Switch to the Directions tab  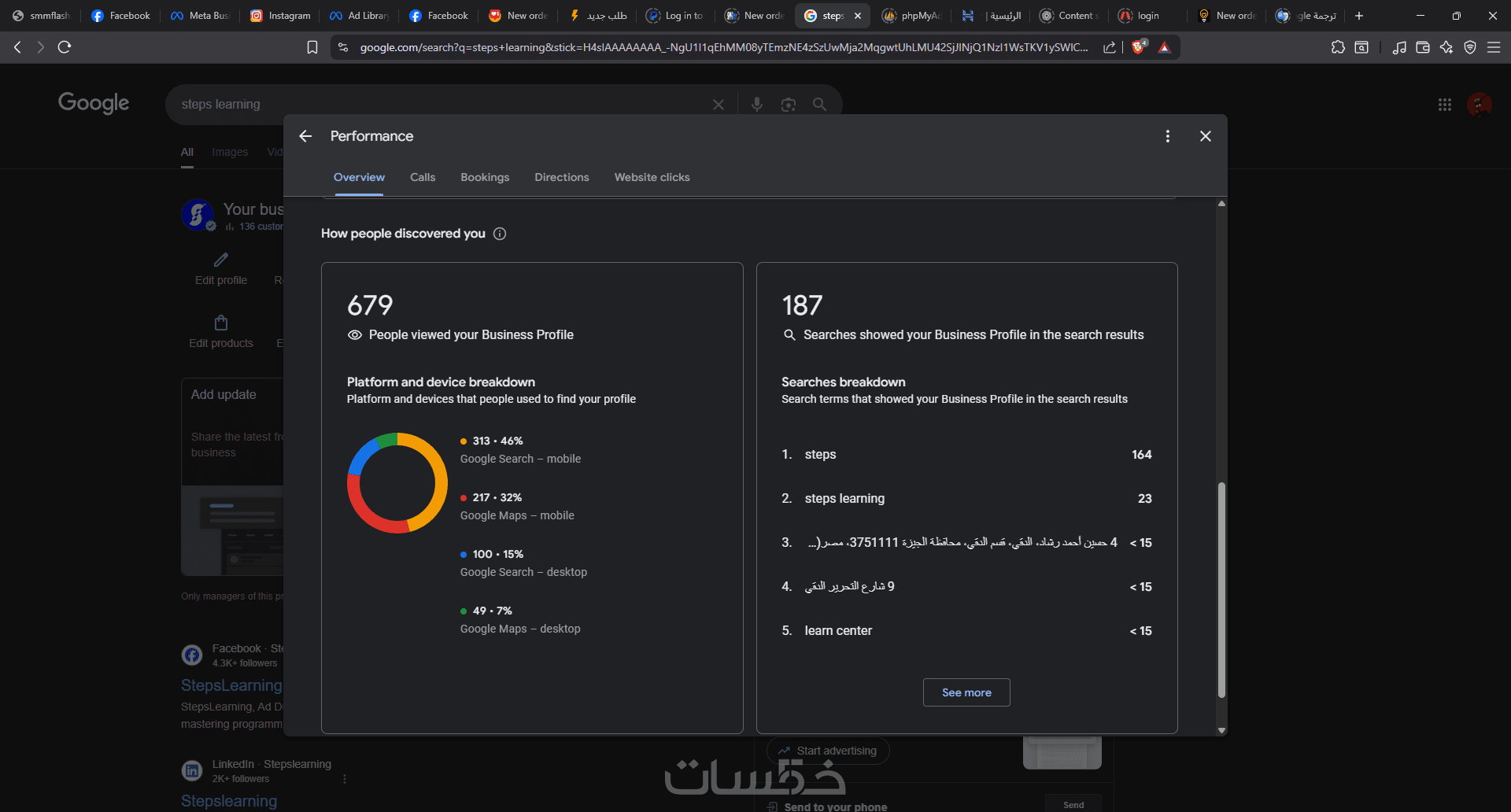(562, 178)
